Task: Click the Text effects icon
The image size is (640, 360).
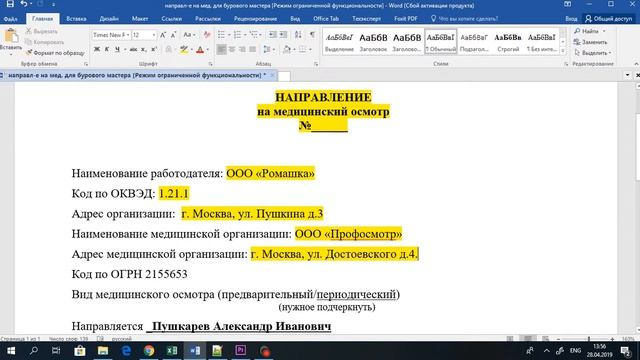Action: click(x=169, y=49)
